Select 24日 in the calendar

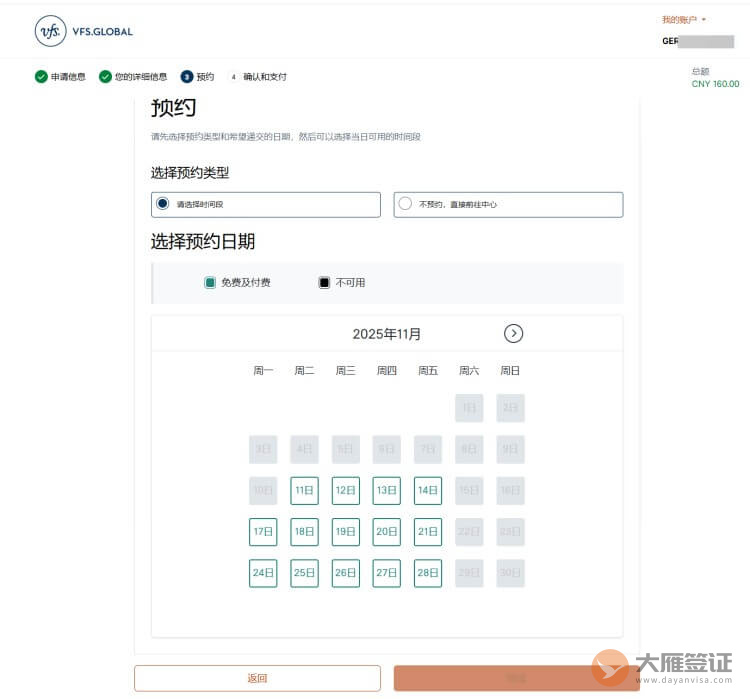[263, 573]
